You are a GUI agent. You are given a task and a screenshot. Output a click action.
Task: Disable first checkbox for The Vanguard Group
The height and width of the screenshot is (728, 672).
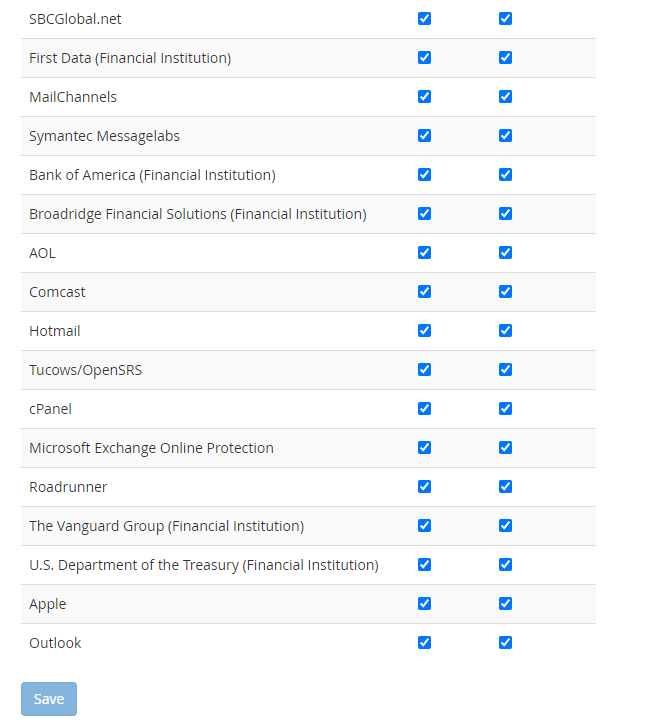tap(424, 526)
